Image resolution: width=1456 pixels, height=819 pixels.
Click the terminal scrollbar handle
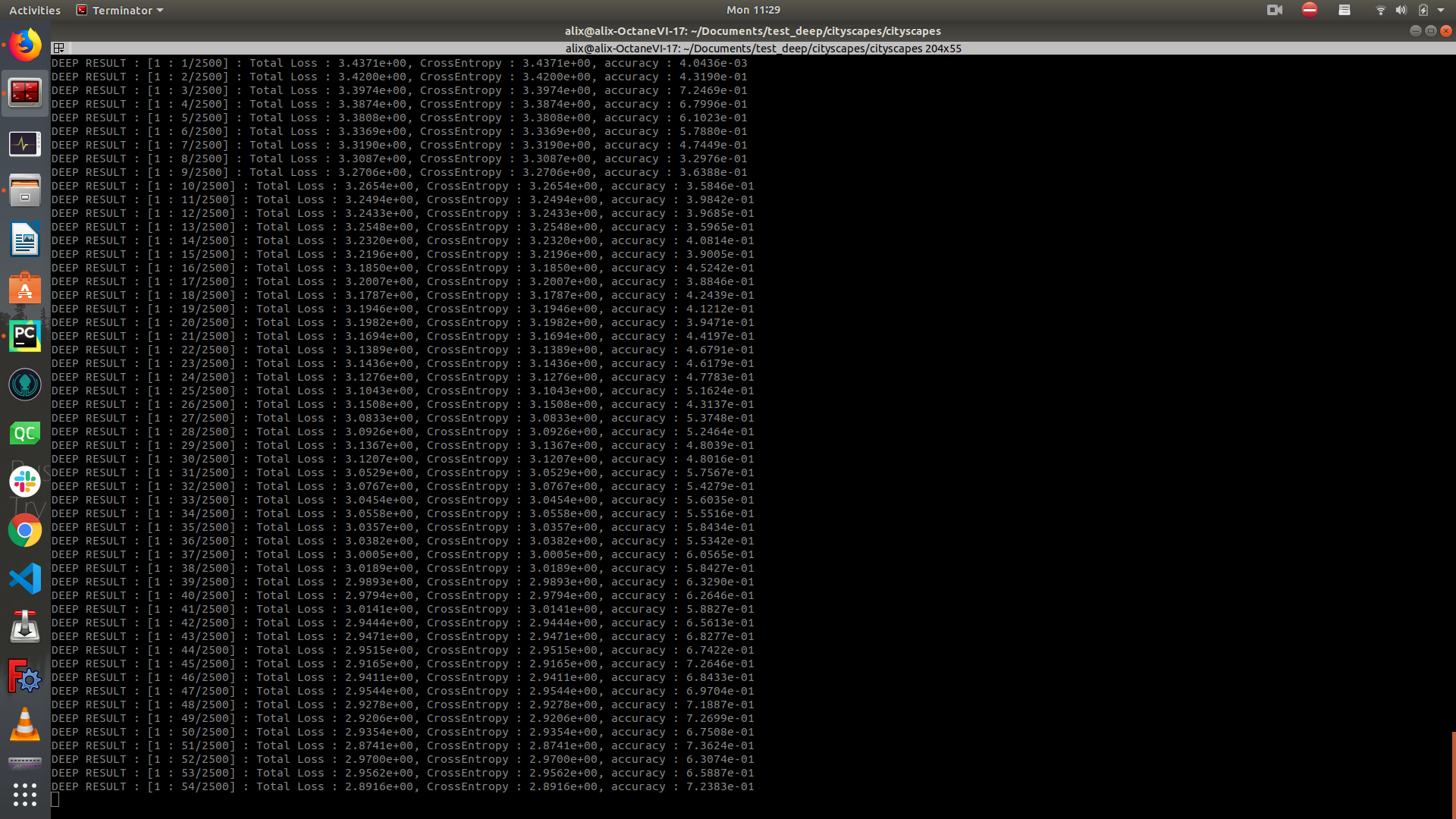pyautogui.click(x=1453, y=773)
